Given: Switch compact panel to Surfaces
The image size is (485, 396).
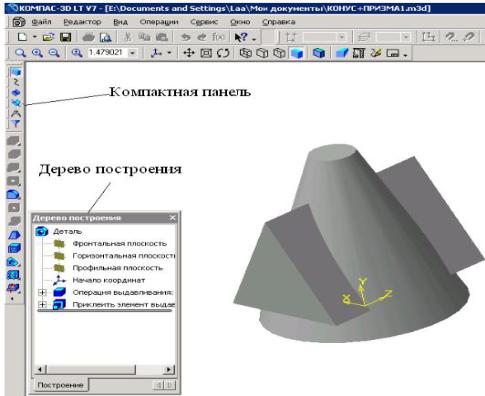Looking at the screenshot, I should click(x=15, y=92).
